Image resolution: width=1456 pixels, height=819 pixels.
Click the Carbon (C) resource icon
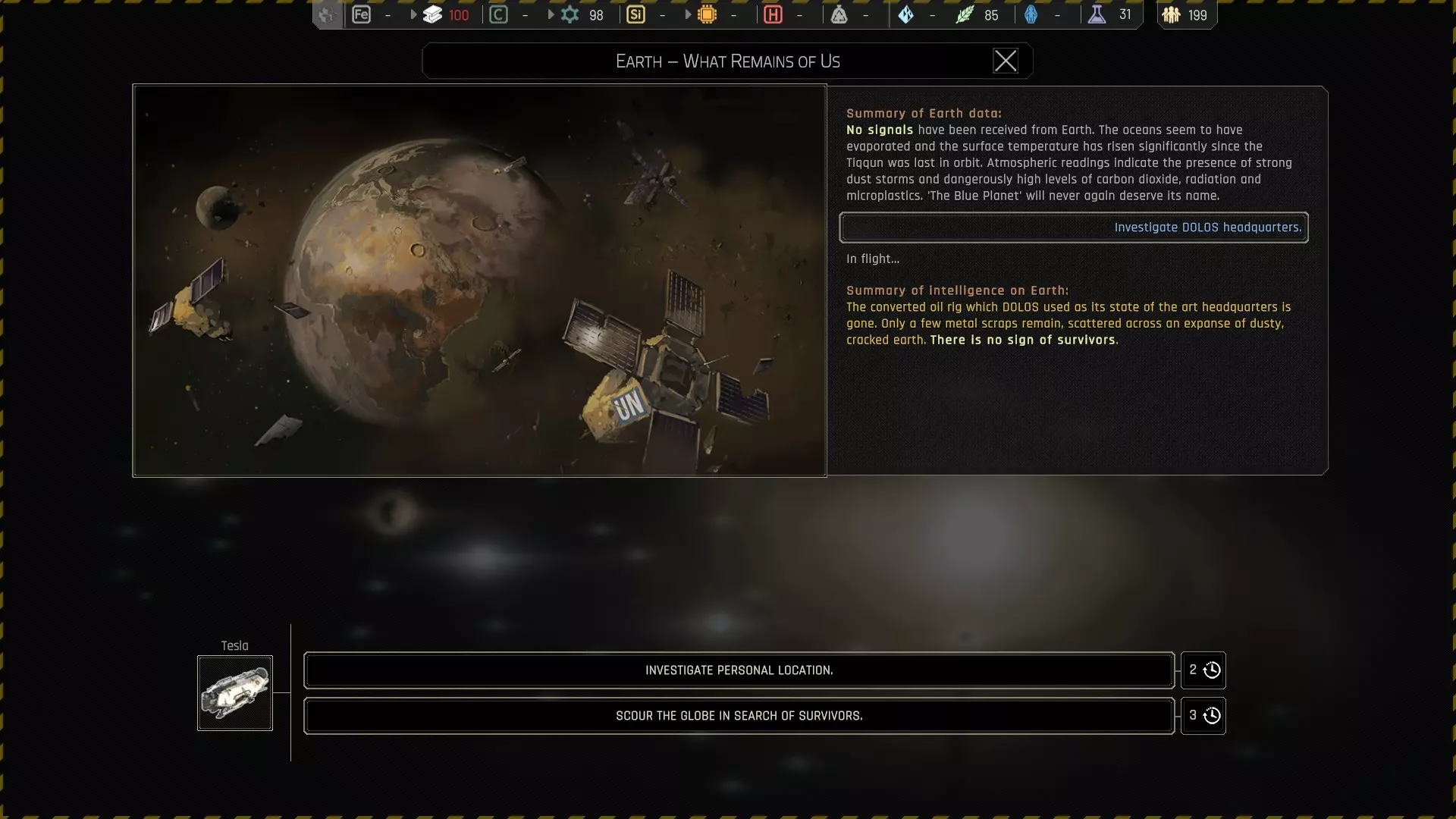[498, 14]
